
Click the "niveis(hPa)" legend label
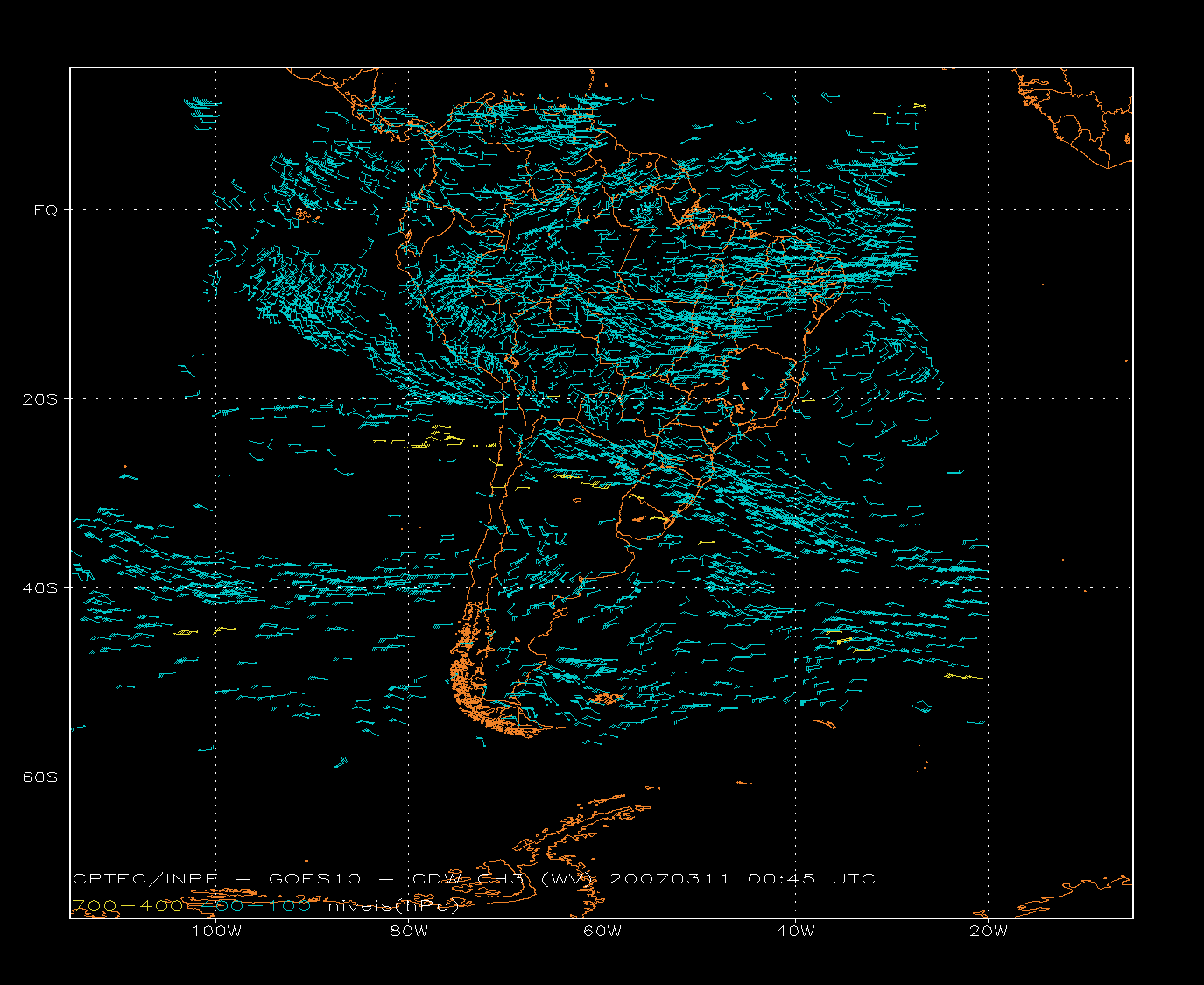[x=394, y=906]
